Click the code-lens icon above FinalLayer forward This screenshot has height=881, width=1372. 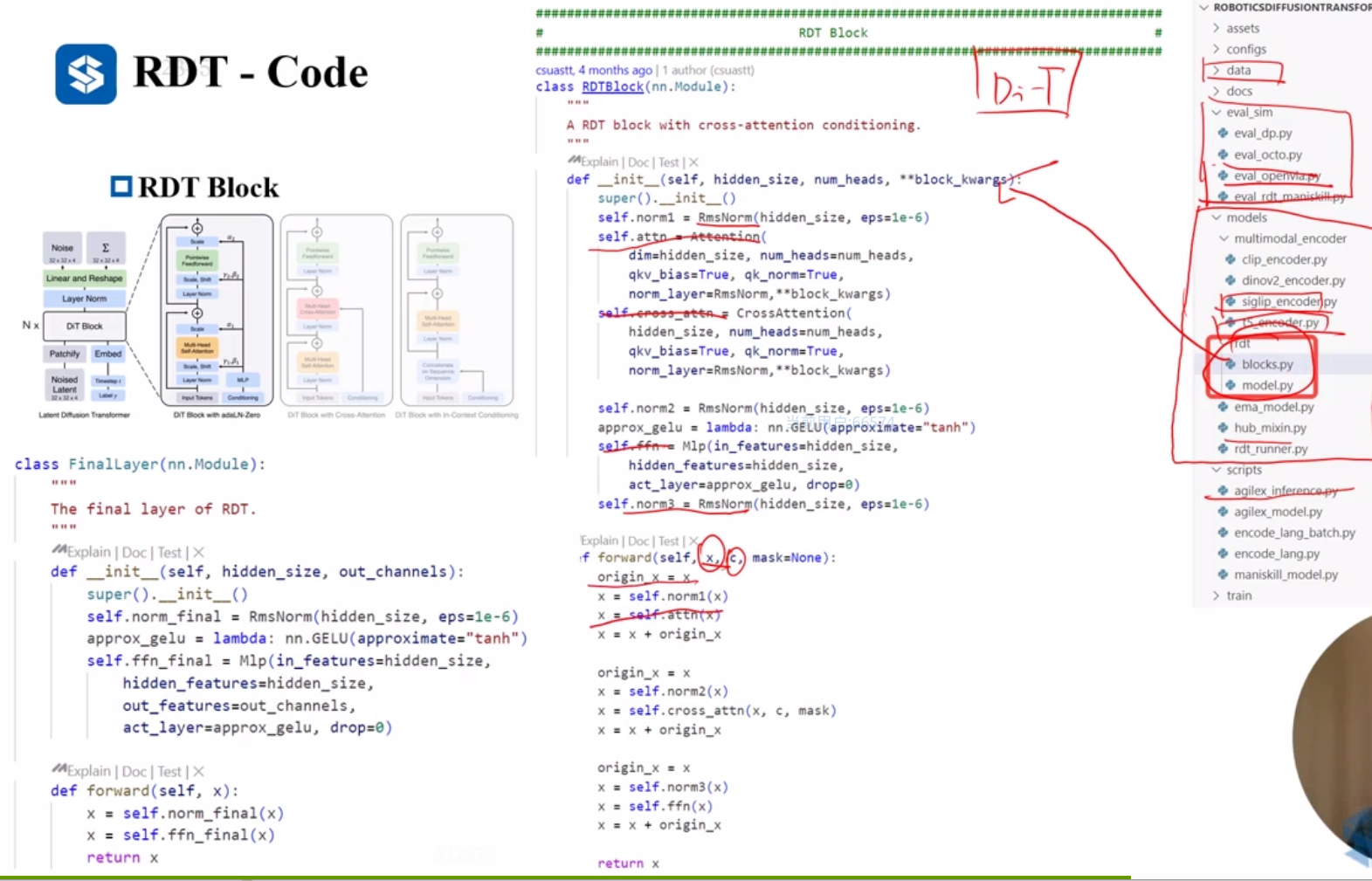(x=59, y=769)
